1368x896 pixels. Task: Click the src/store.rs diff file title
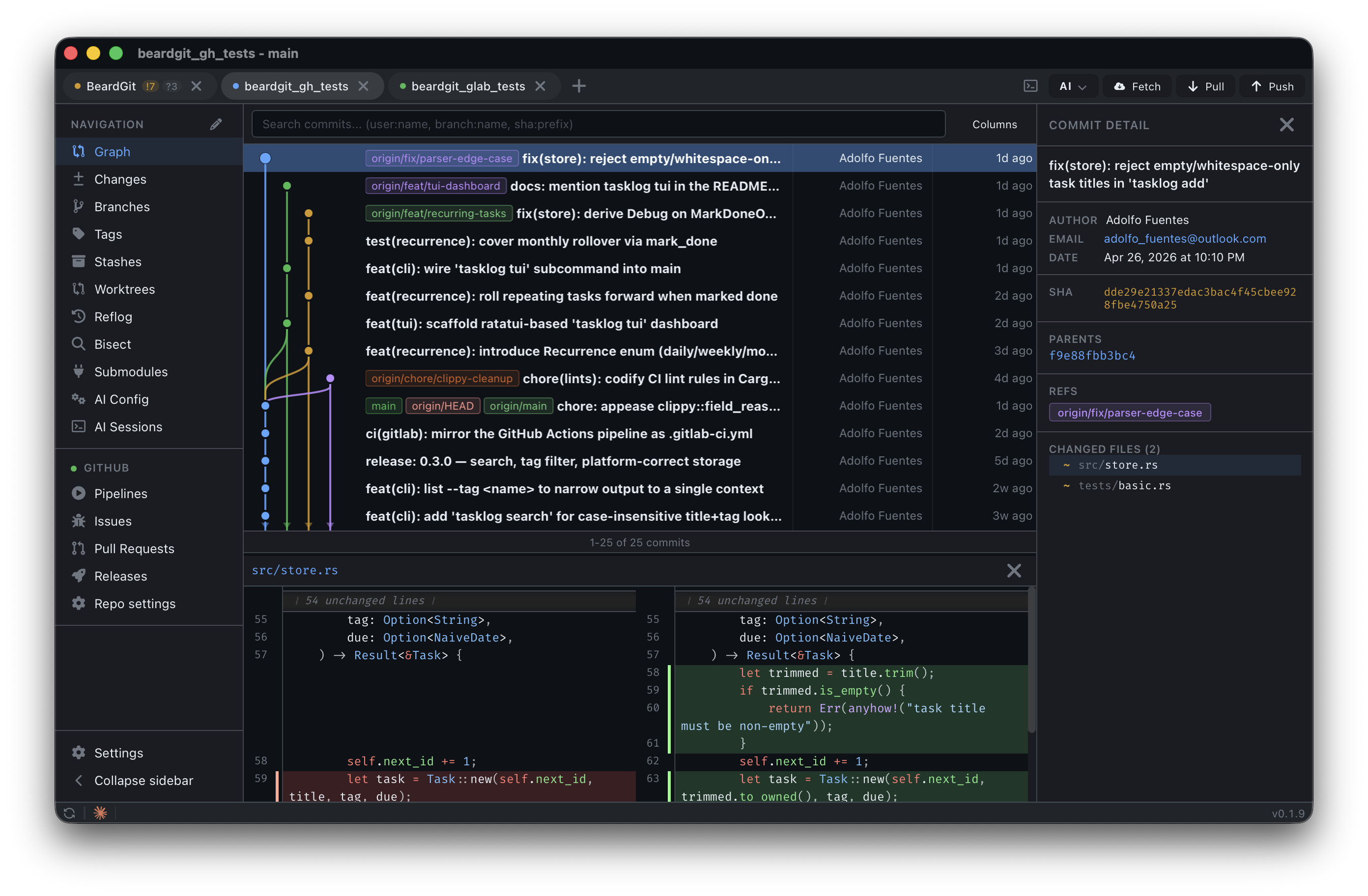295,571
